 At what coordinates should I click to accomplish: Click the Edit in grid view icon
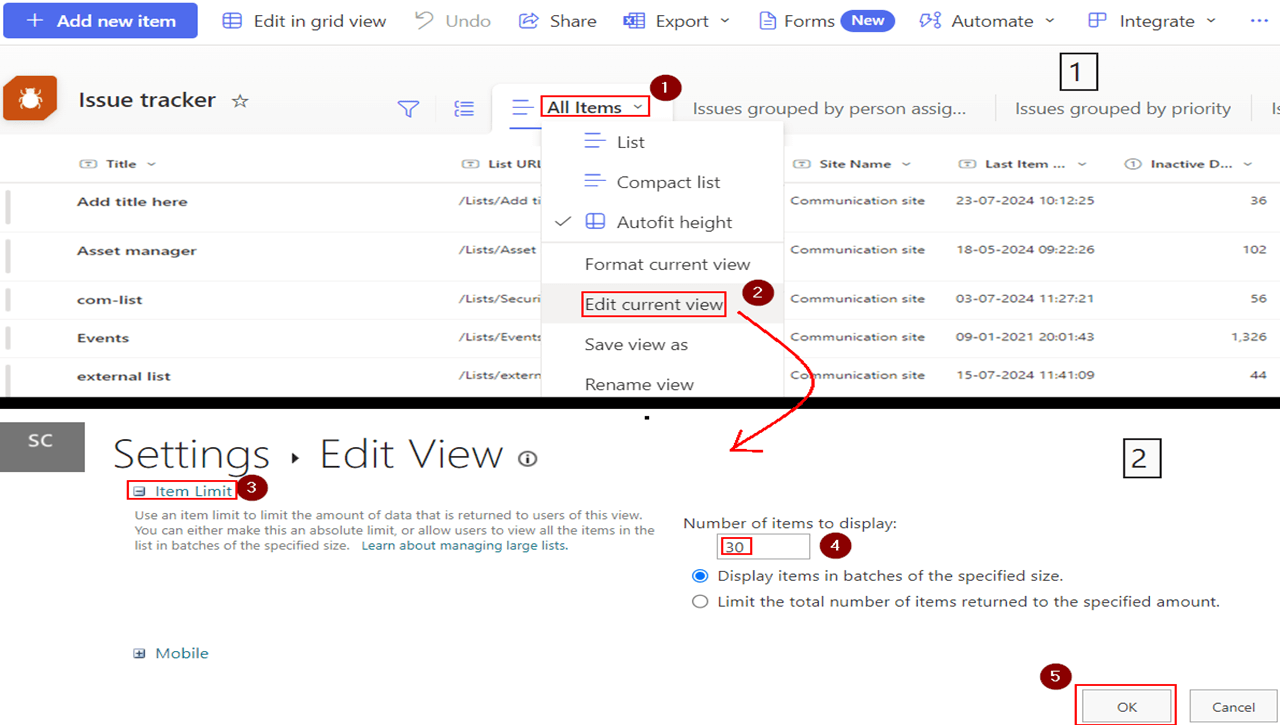point(232,20)
